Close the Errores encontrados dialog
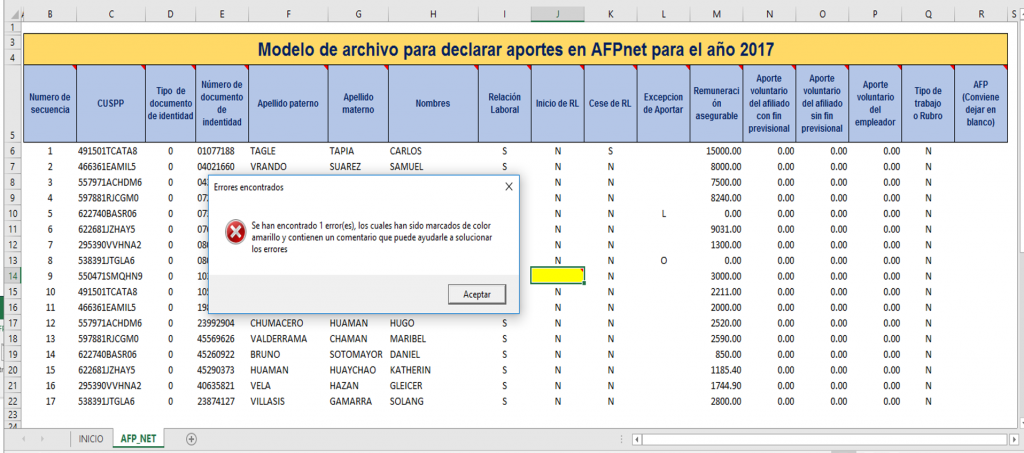Image resolution: width=1024 pixels, height=453 pixels. point(509,187)
